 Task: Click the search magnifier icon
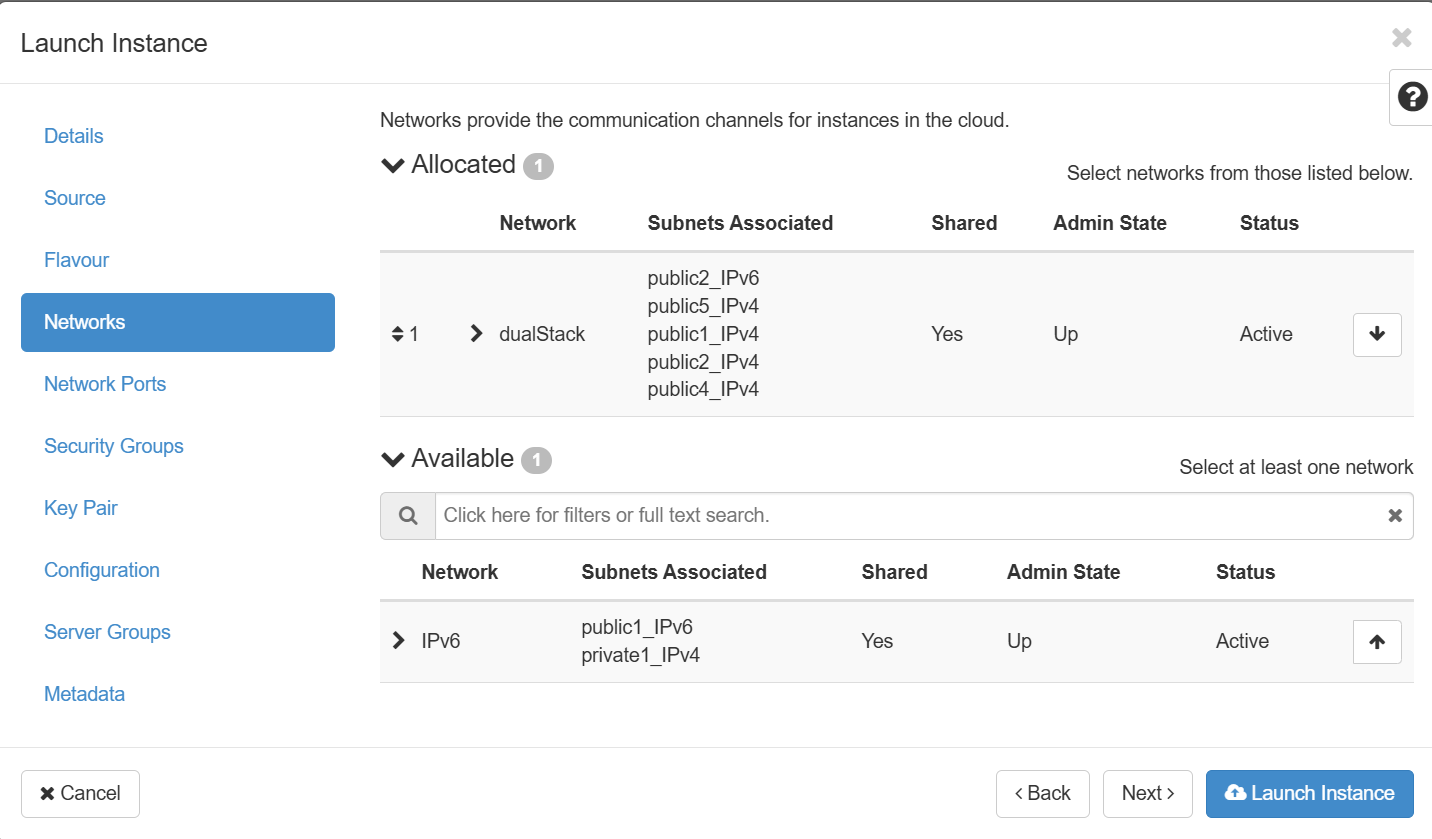407,516
